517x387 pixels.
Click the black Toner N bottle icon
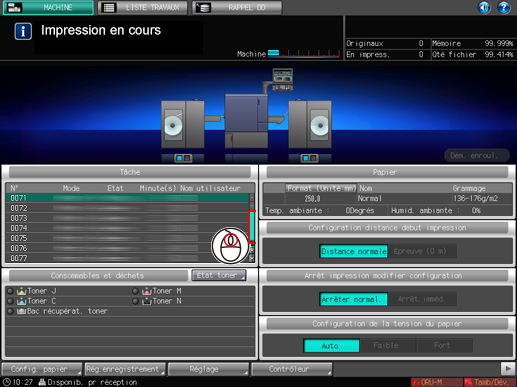pos(147,301)
